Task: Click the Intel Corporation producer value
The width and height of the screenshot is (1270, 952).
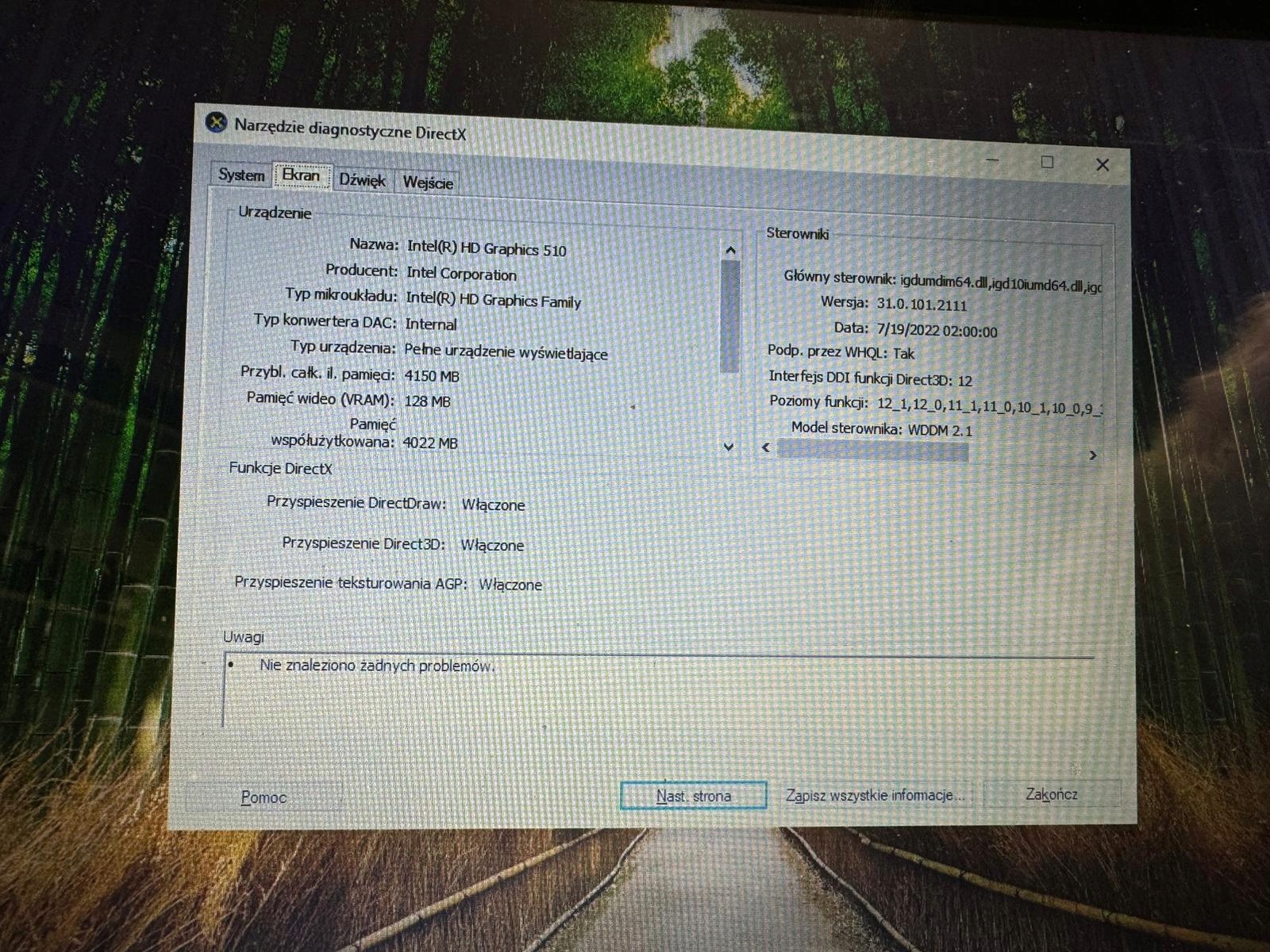Action: tap(461, 274)
